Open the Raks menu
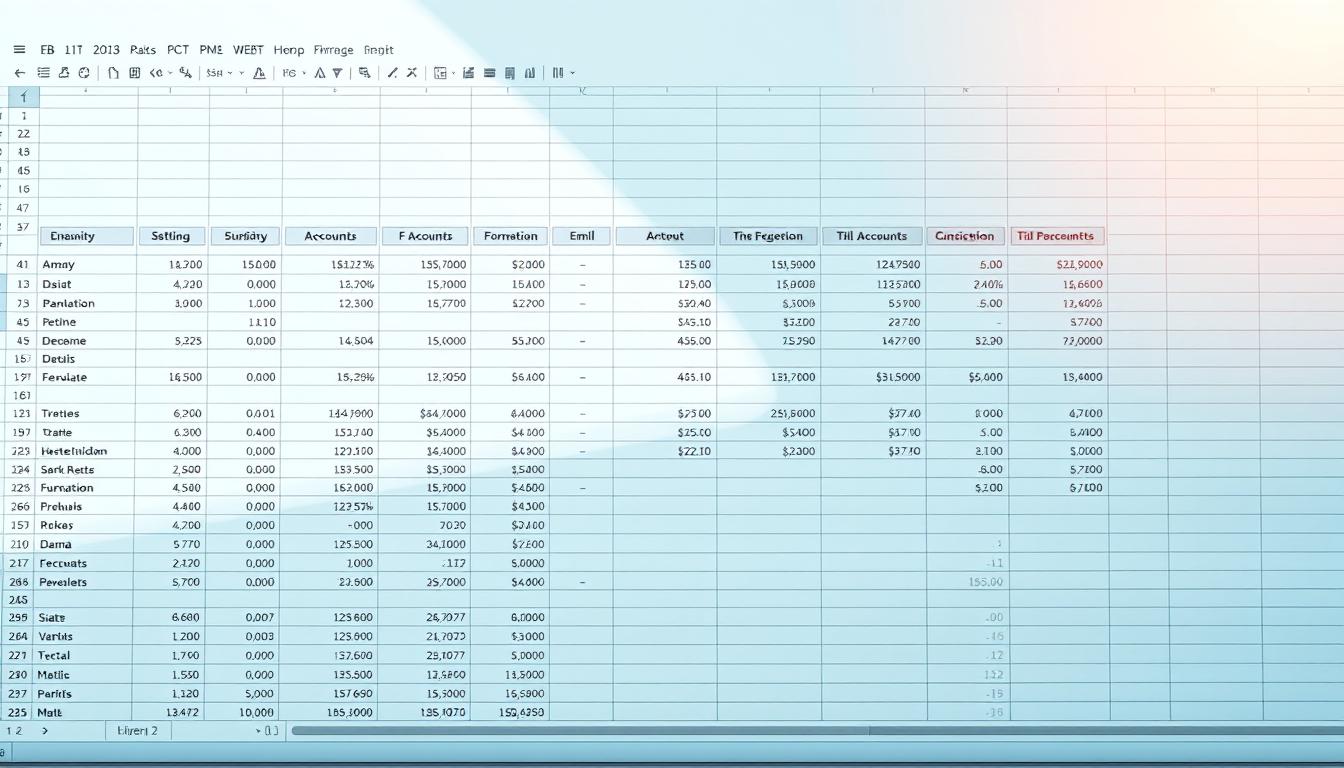This screenshot has height=768, width=1344. (143, 50)
